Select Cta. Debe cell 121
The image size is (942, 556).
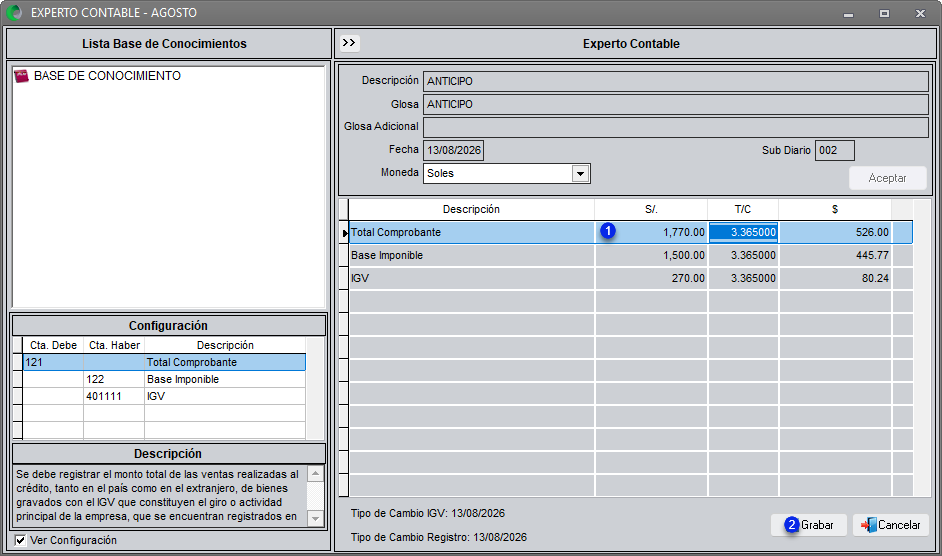53,362
